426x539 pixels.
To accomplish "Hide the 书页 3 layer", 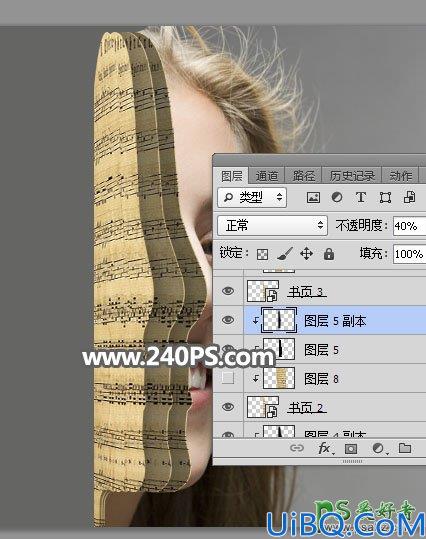I will (228, 291).
